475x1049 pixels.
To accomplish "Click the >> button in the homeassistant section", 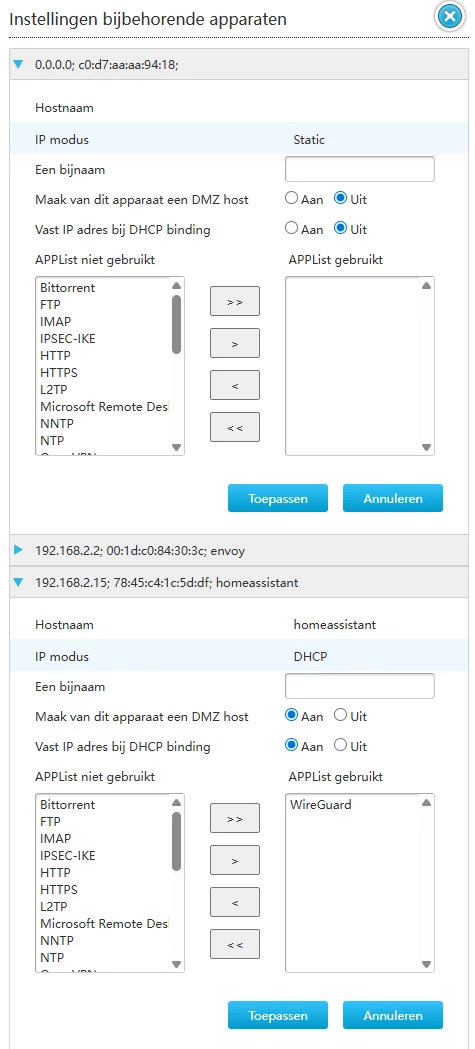I will tap(235, 818).
